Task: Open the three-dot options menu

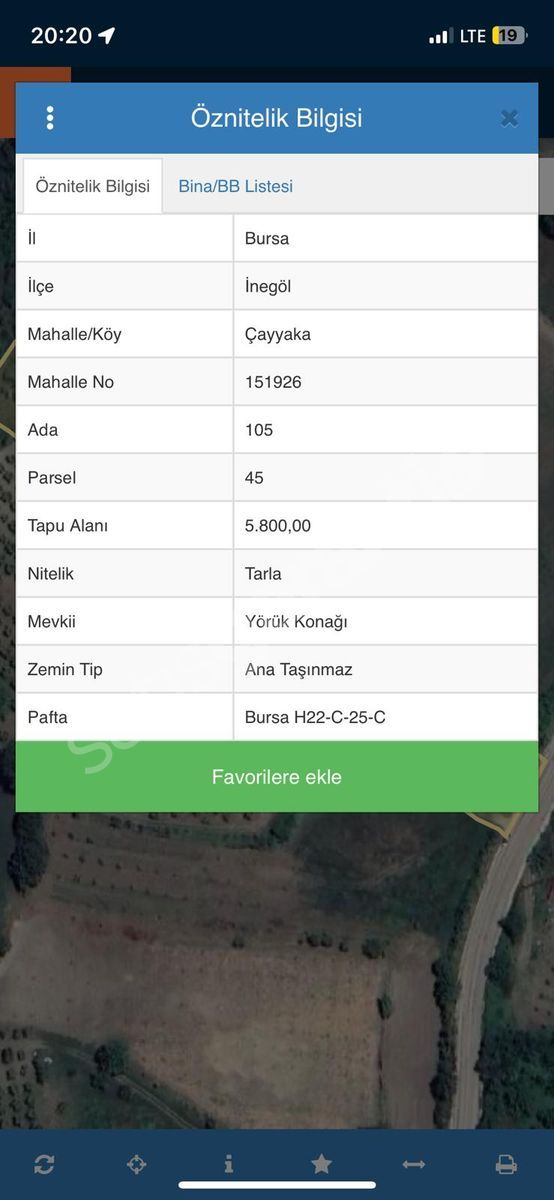Action: pos(49,118)
